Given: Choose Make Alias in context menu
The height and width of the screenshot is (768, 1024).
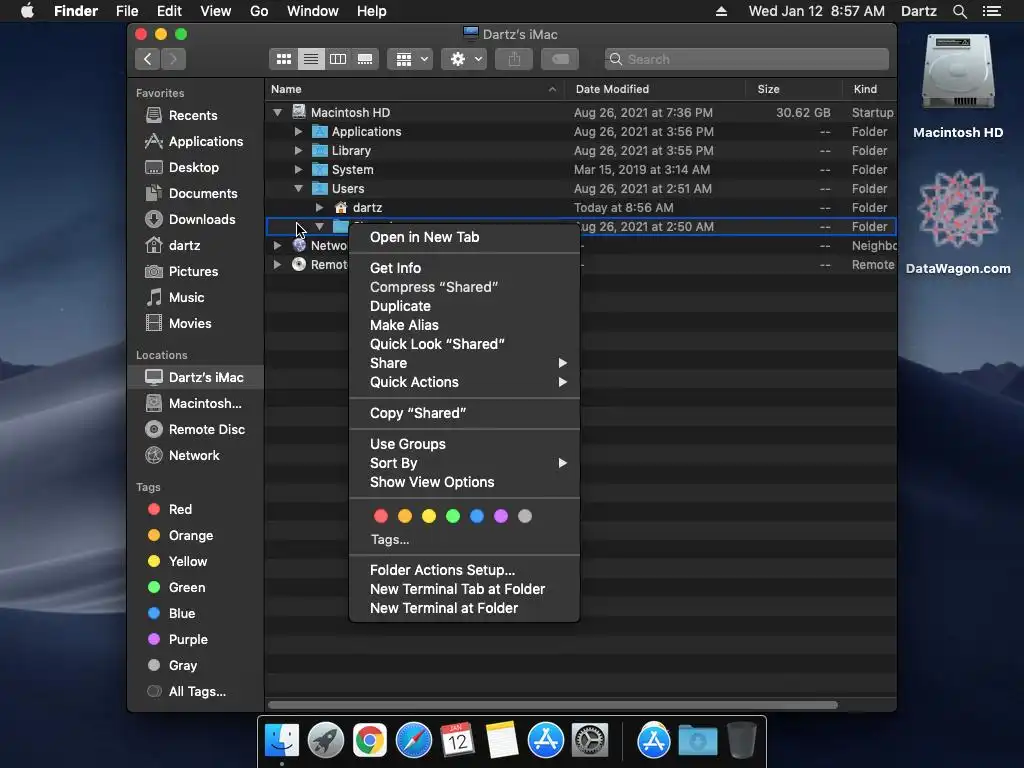Looking at the screenshot, I should click(464, 325).
